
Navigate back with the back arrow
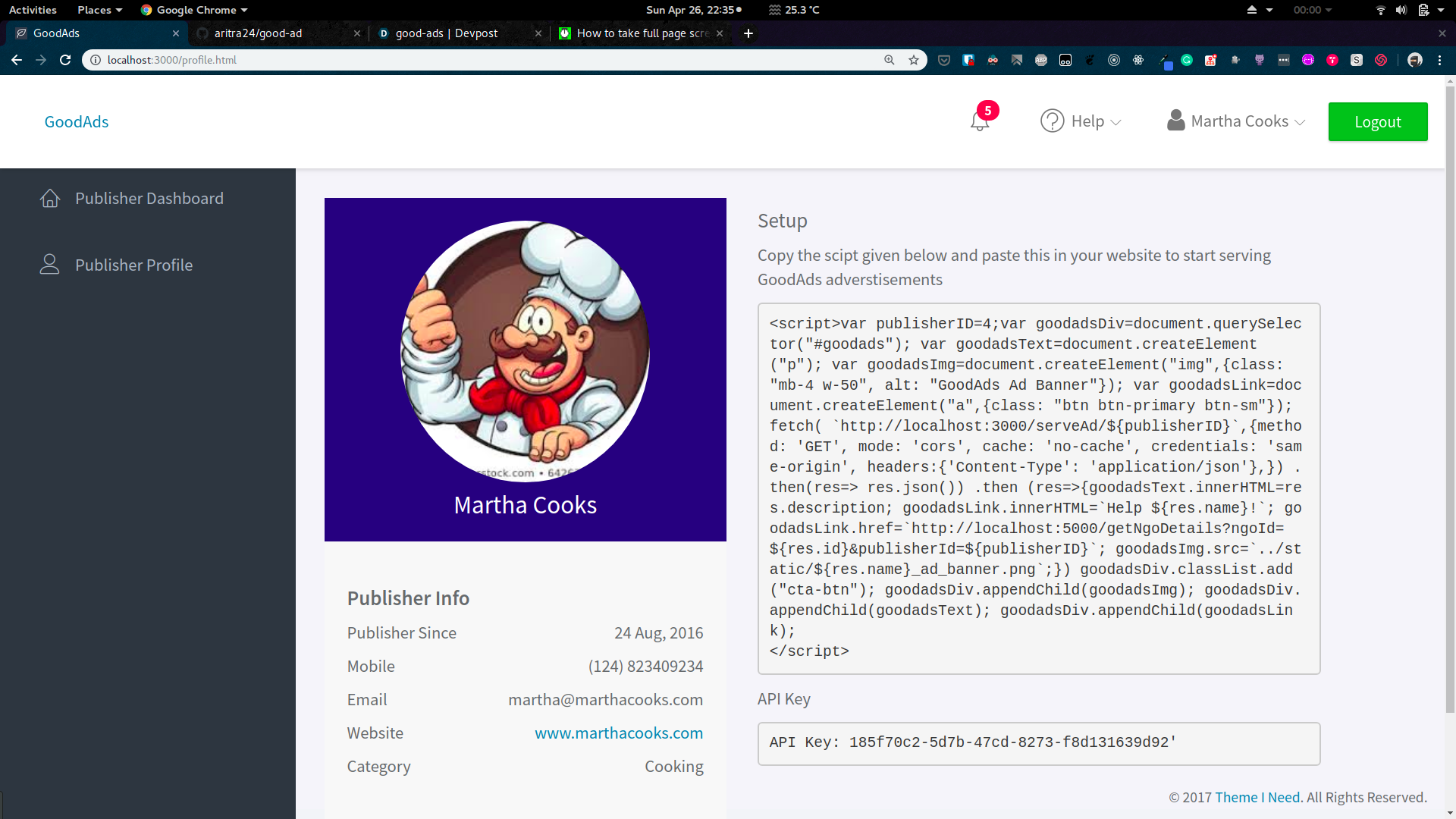coord(17,60)
